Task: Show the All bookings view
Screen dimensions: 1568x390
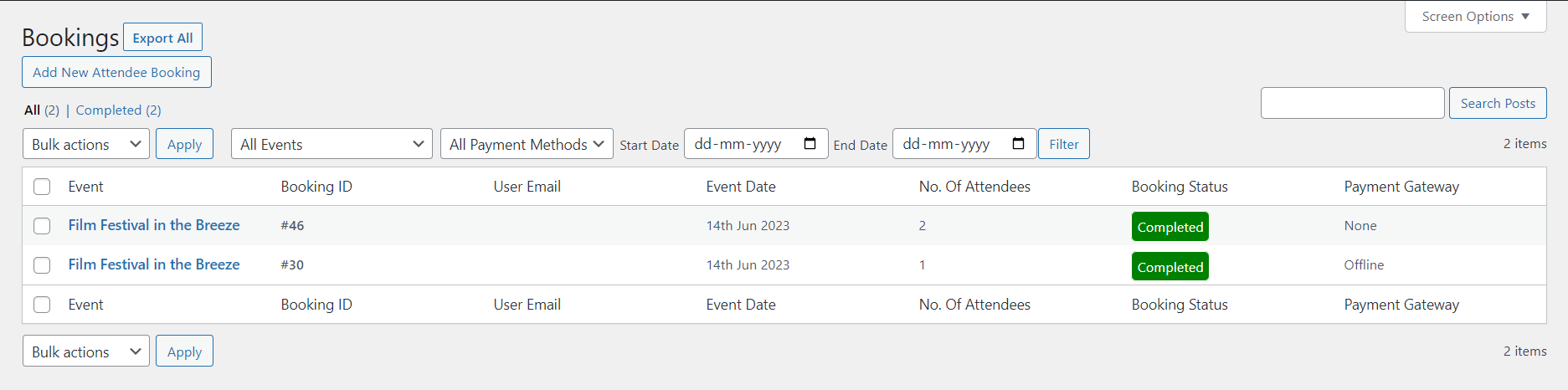Action: (33, 110)
